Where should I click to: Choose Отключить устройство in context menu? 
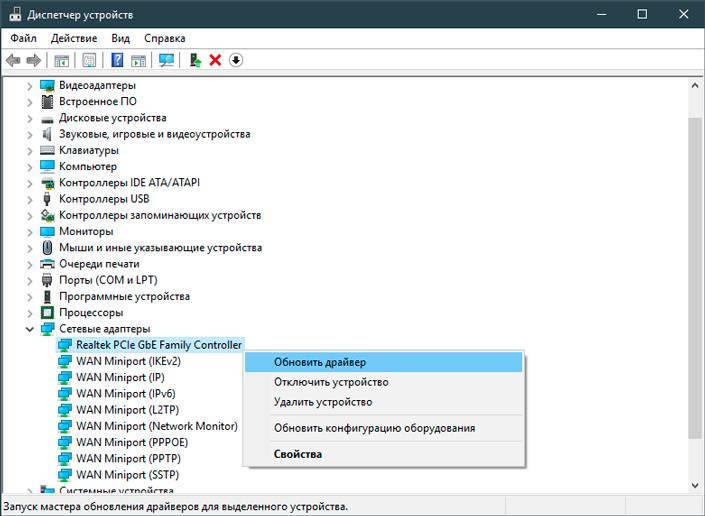point(384,382)
